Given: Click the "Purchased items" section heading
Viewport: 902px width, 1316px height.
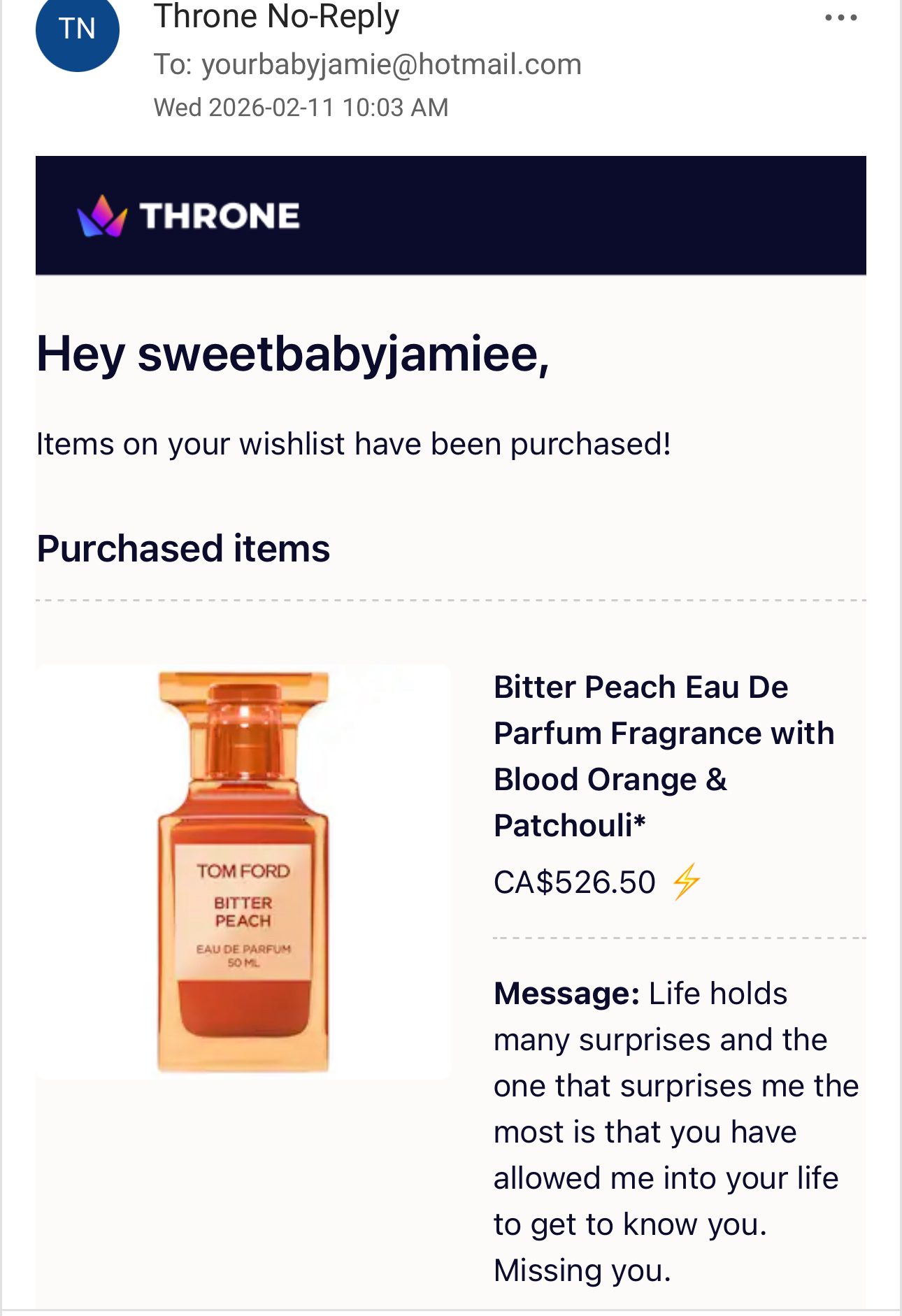Looking at the screenshot, I should (183, 548).
